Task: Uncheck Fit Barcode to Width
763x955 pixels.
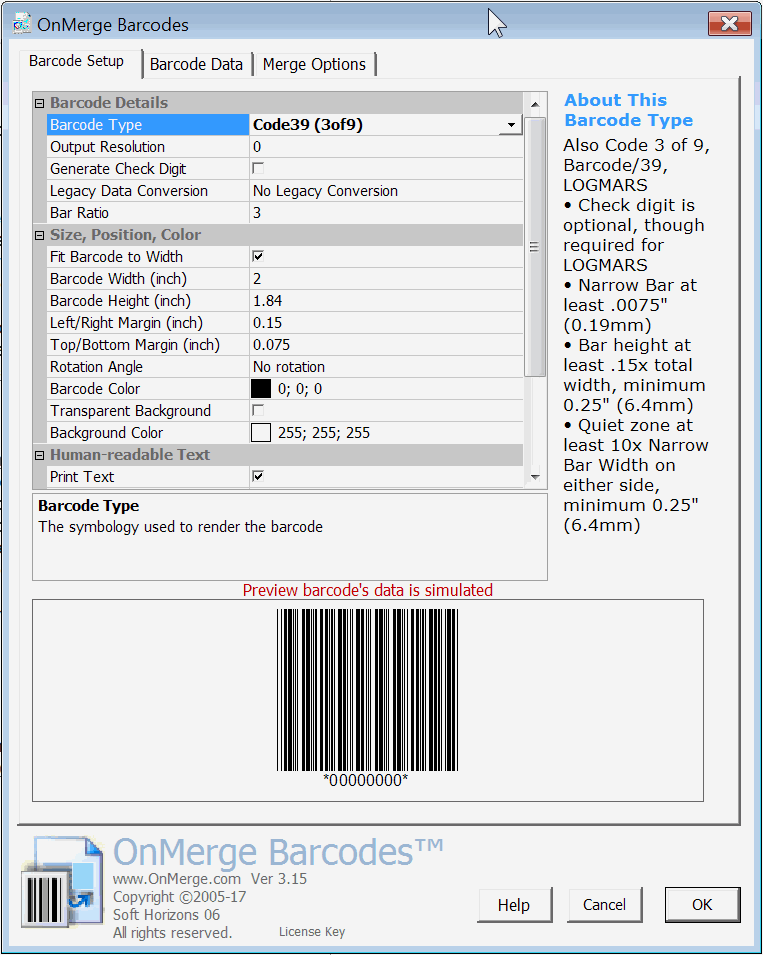Action: point(258,257)
